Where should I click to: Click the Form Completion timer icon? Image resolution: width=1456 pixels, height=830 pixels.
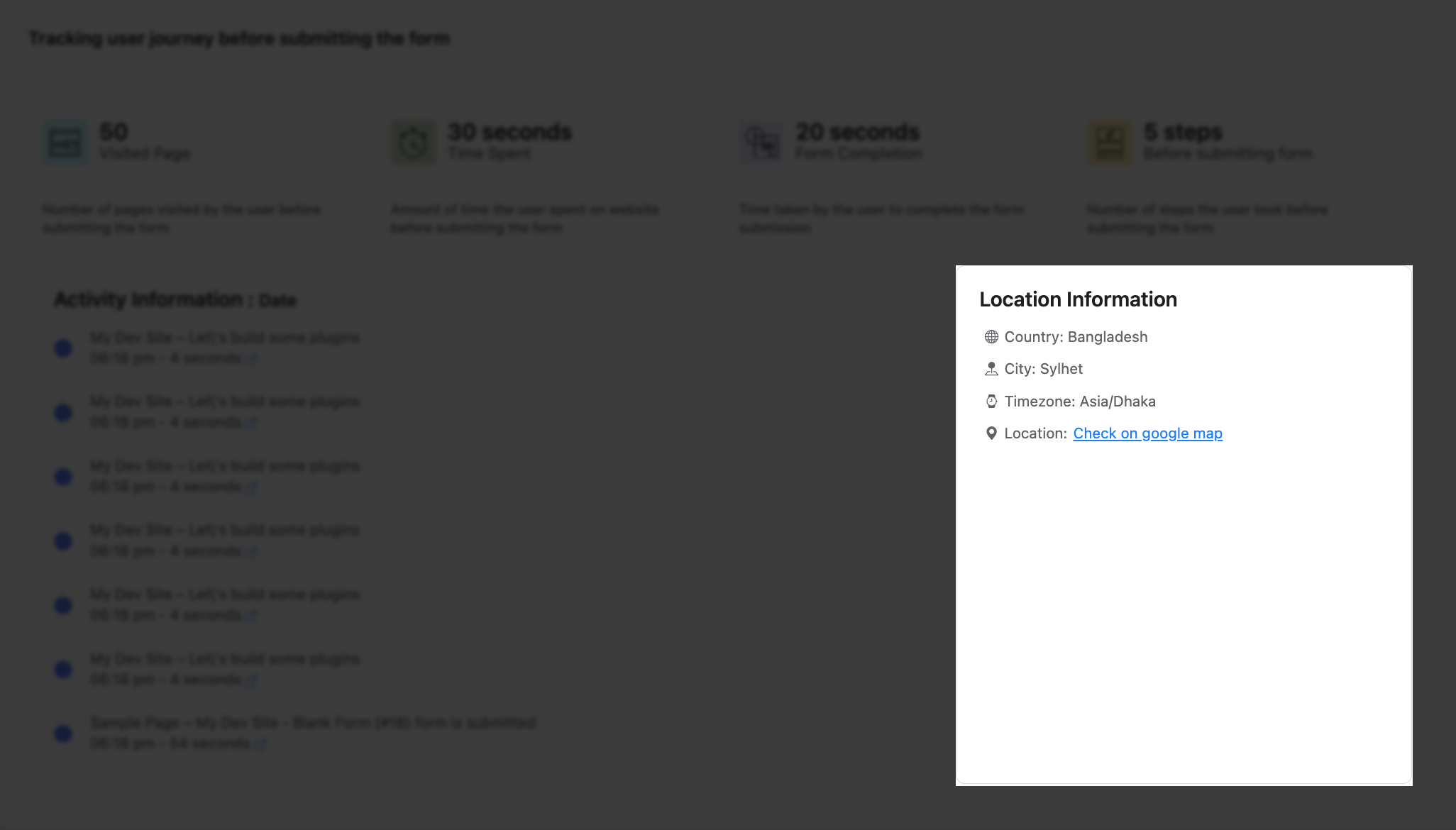[x=760, y=142]
